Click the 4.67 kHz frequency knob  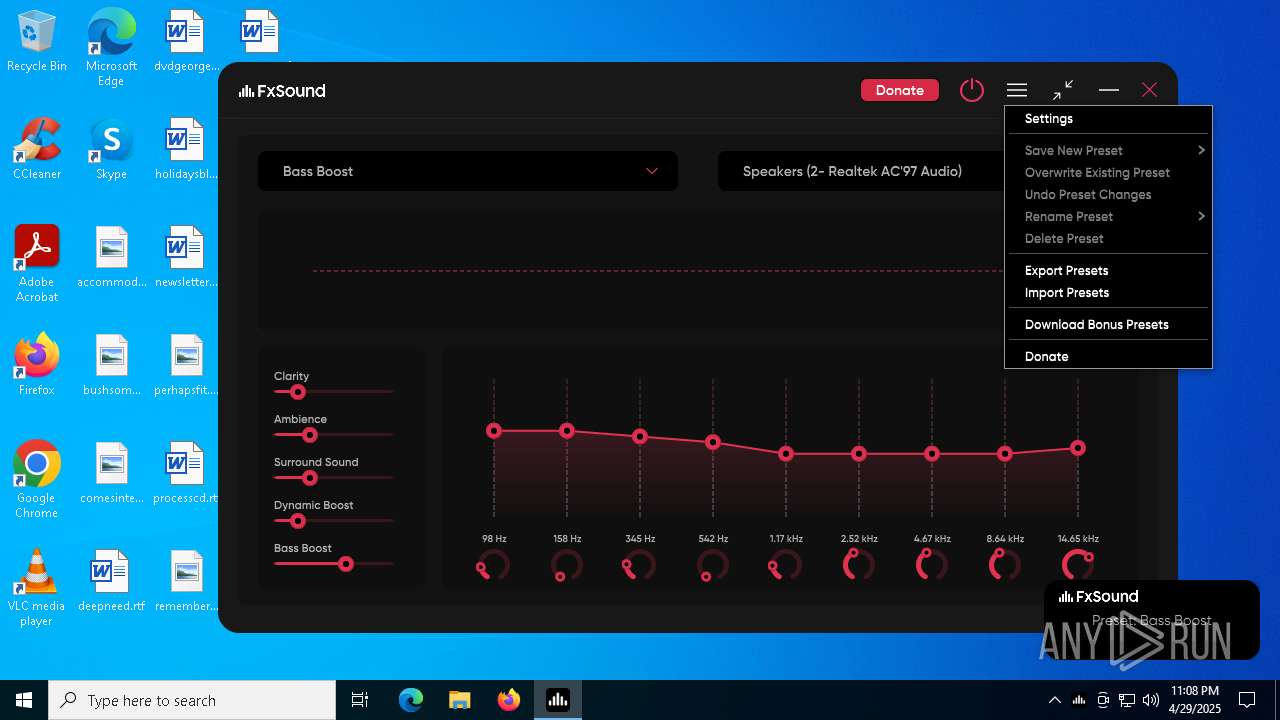932,565
